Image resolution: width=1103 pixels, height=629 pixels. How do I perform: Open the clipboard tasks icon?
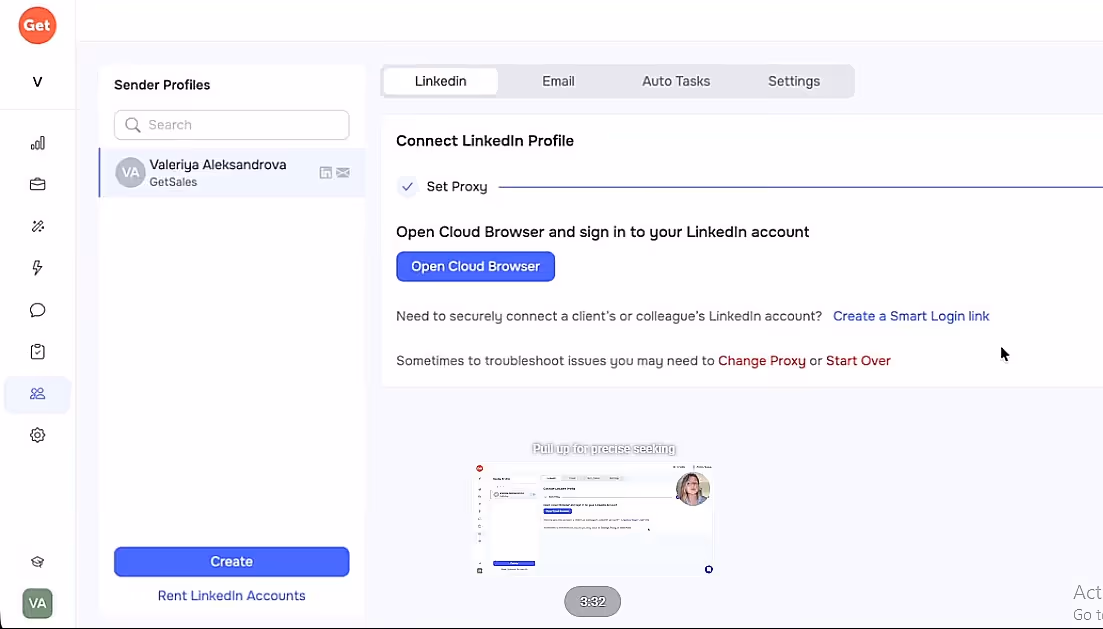(x=37, y=352)
